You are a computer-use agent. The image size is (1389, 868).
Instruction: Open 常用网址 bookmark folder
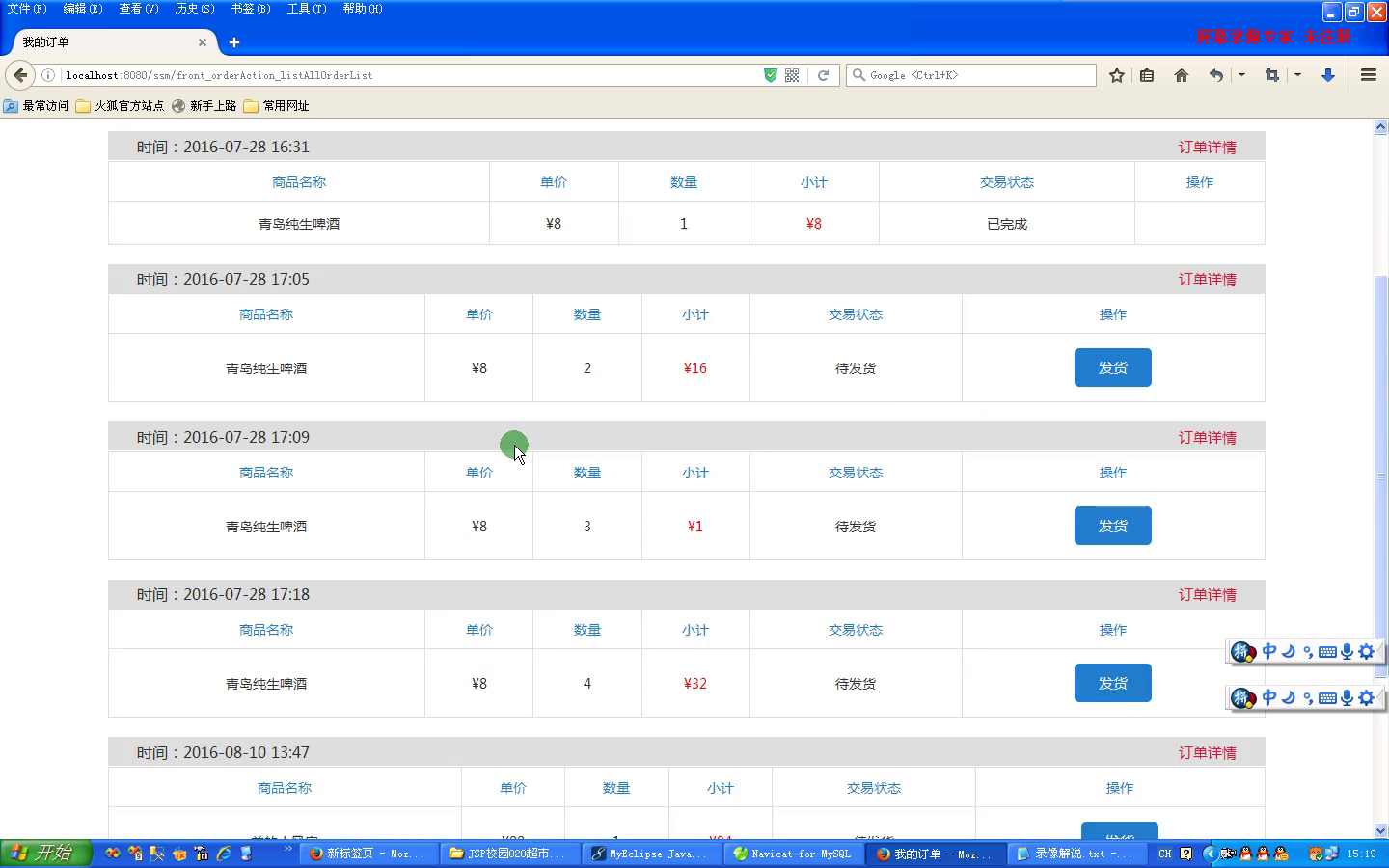277,106
